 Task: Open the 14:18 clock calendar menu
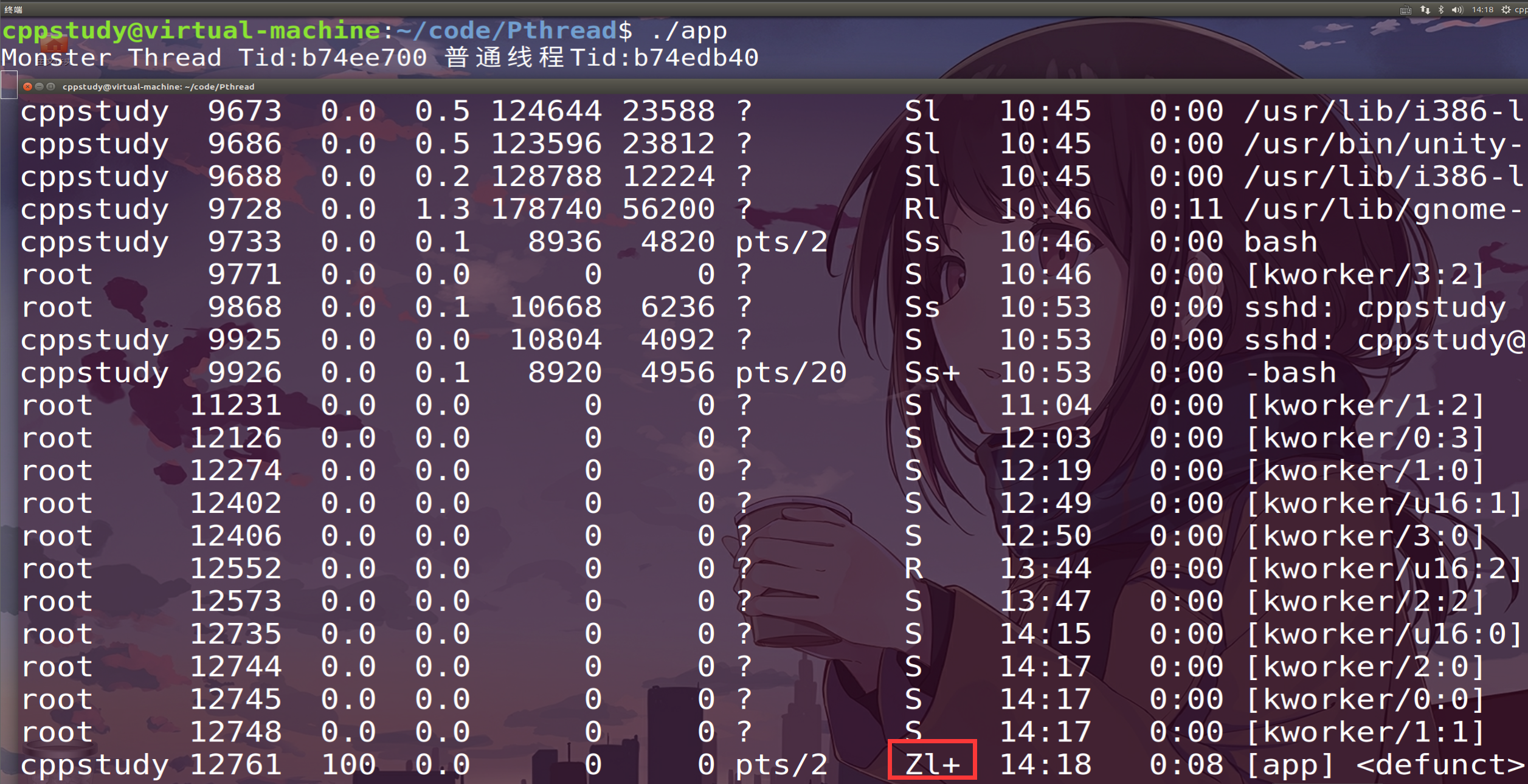click(1482, 10)
